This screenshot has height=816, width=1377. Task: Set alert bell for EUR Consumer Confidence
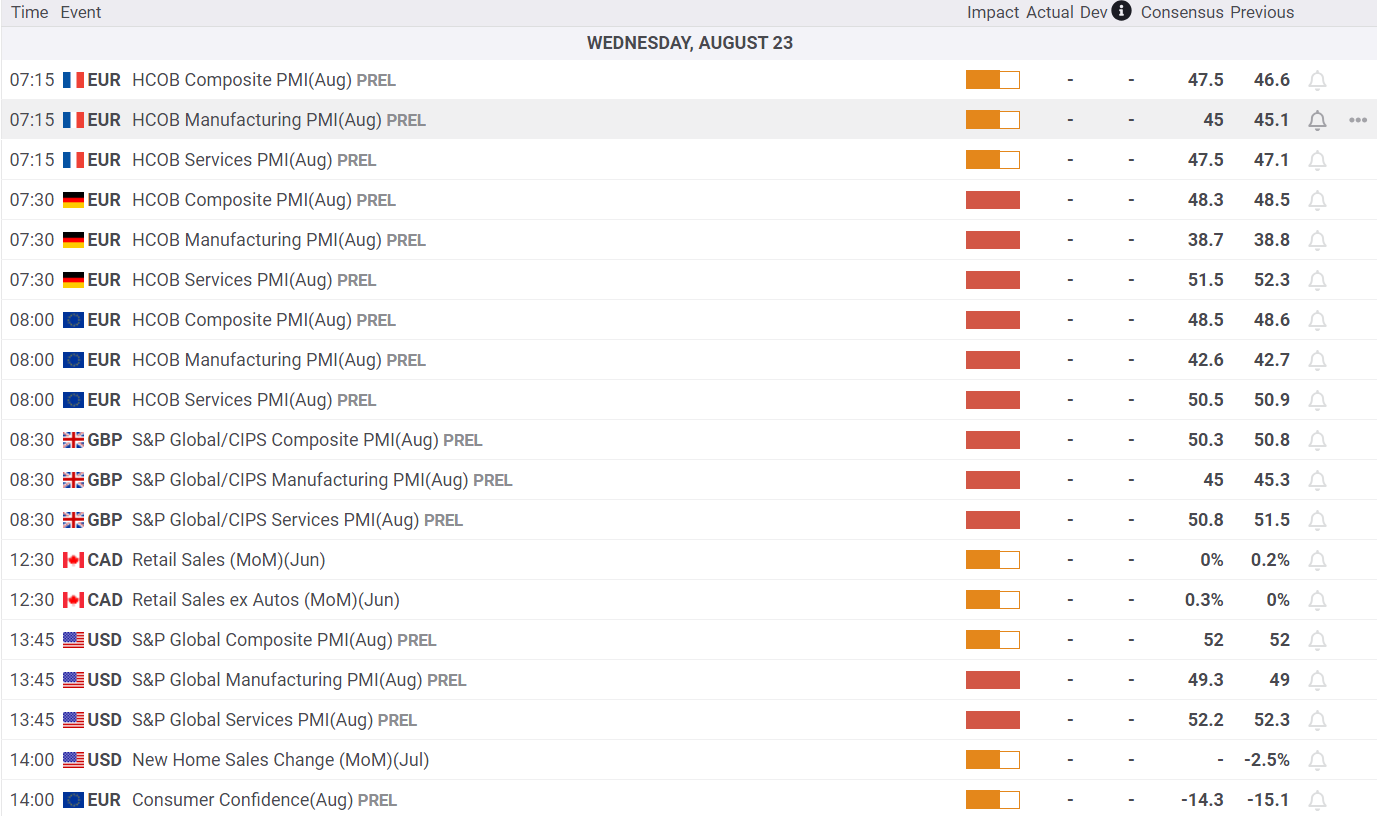pyautogui.click(x=1318, y=800)
